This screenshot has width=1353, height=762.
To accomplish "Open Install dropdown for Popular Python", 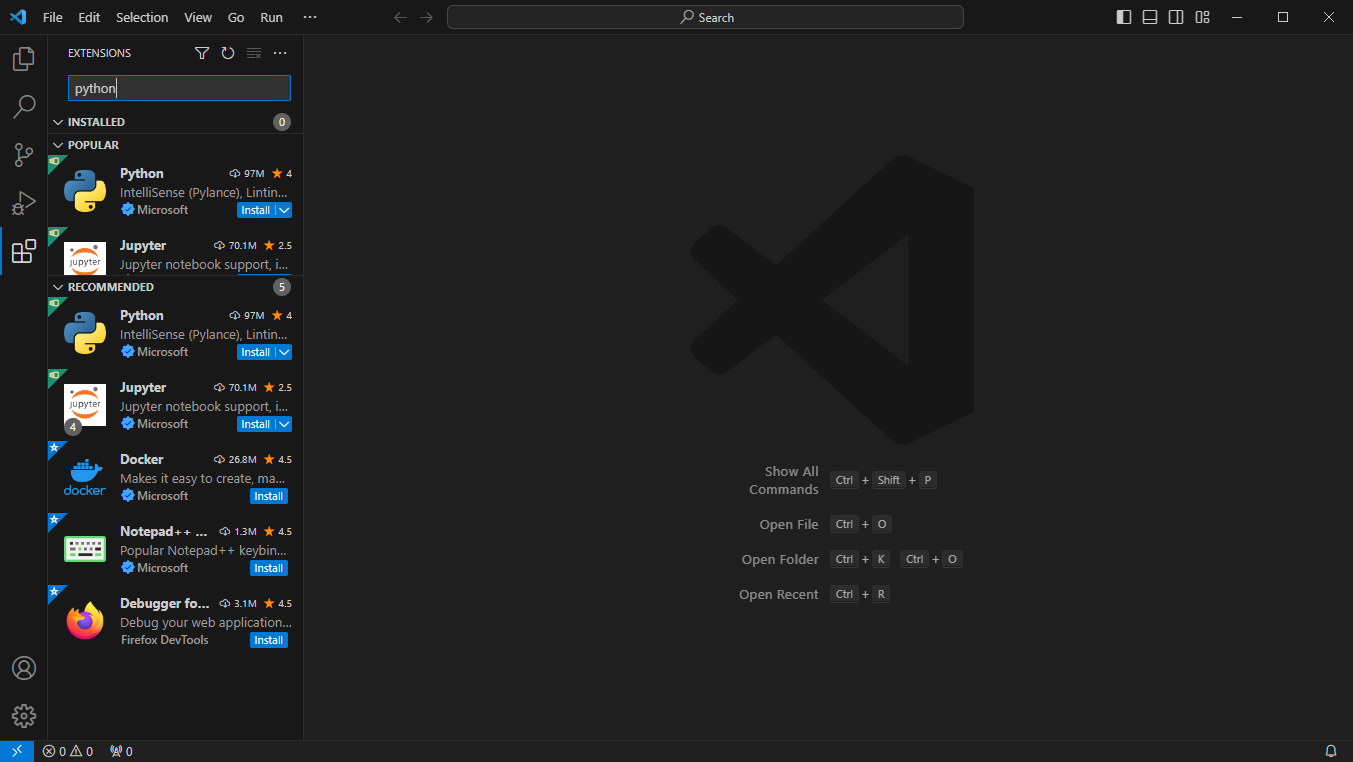I will coord(284,210).
